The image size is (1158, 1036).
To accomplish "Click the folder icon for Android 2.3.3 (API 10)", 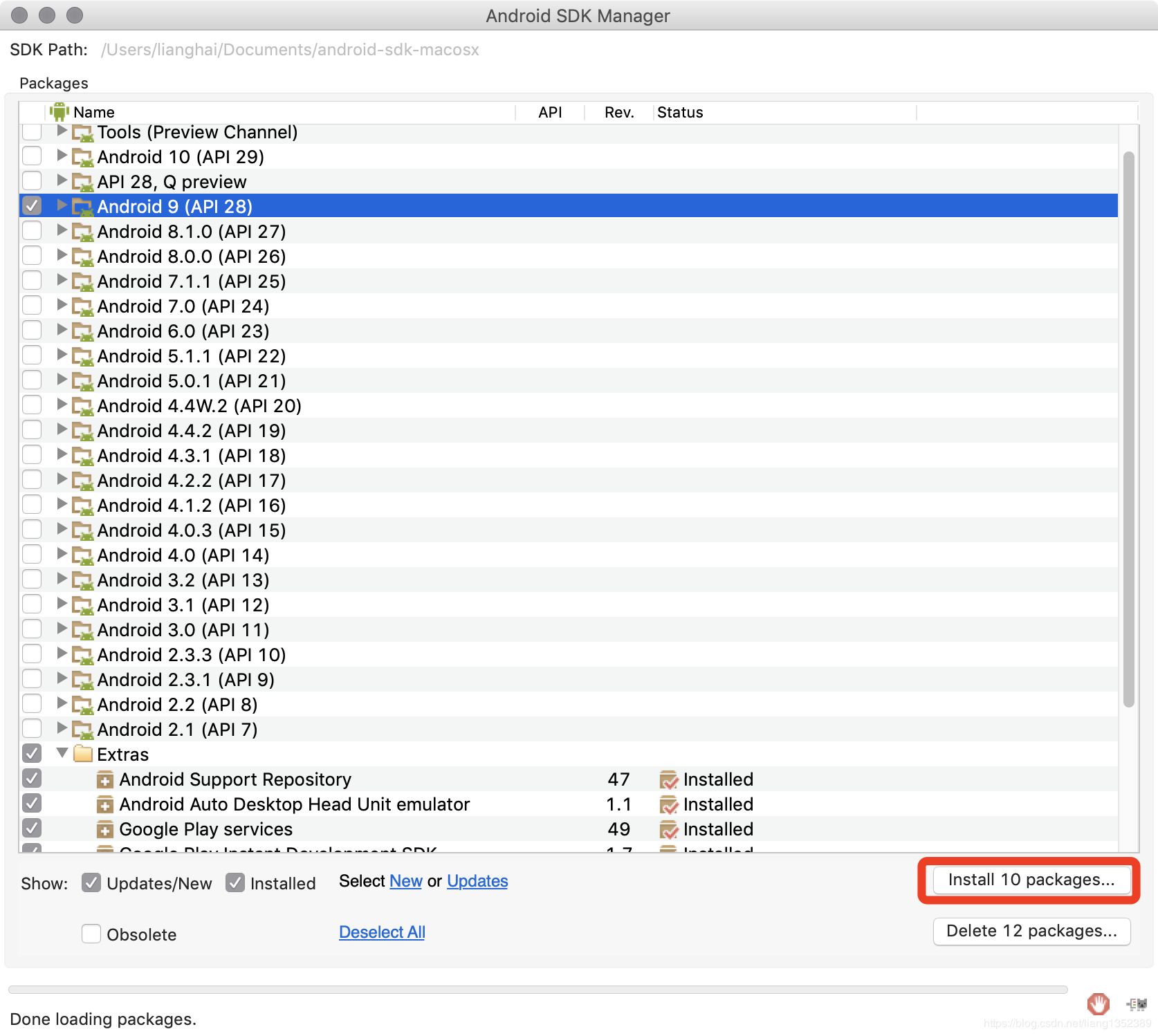I will click(x=83, y=656).
